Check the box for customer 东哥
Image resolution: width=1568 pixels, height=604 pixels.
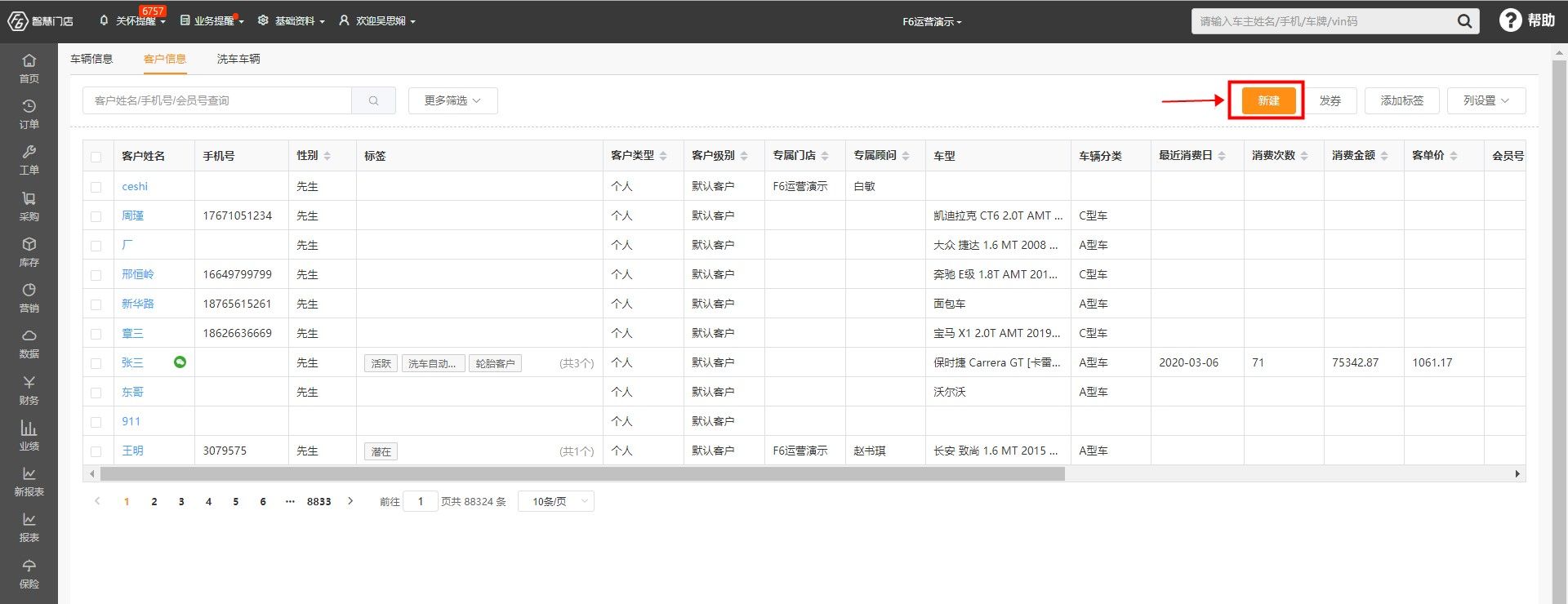pos(96,393)
